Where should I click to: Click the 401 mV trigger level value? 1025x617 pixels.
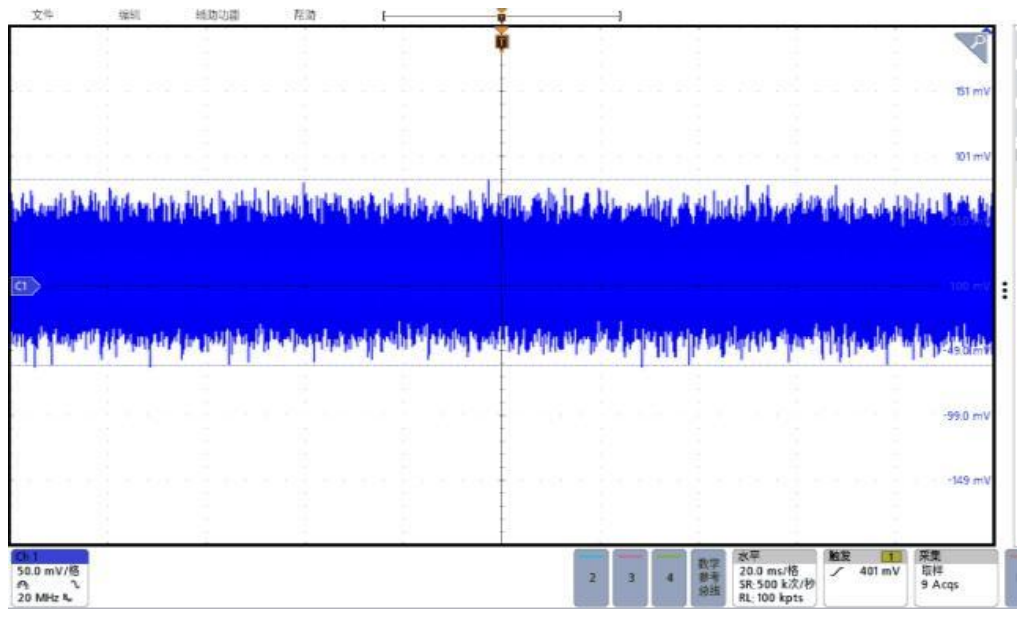[879, 571]
